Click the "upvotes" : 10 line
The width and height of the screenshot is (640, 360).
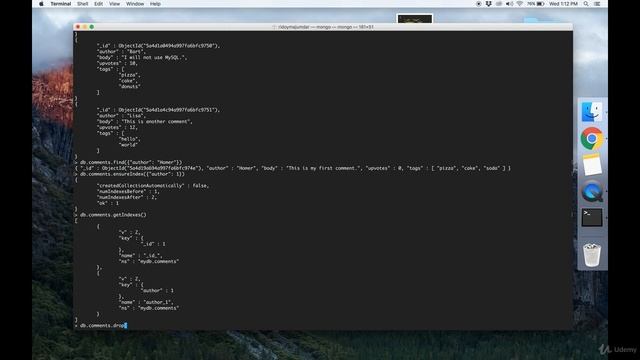click(118, 63)
